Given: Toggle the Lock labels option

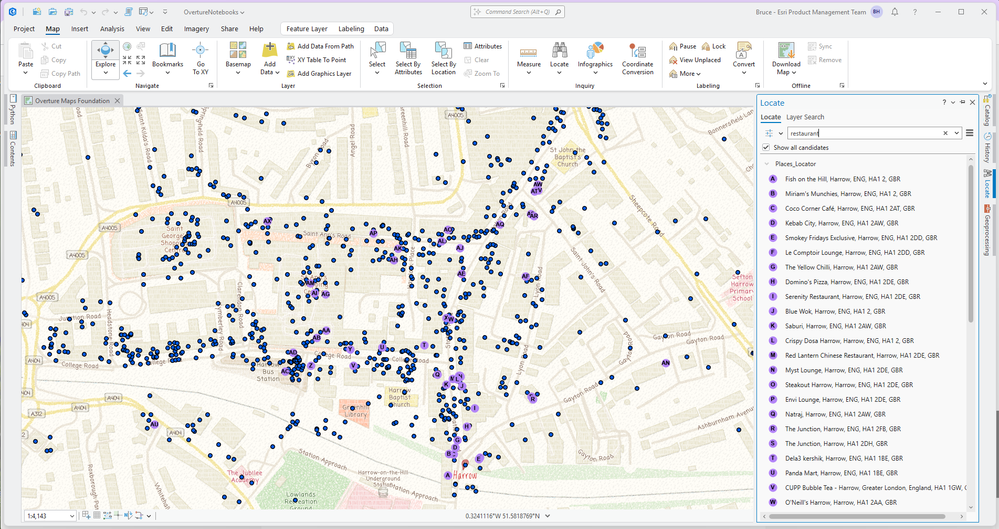Looking at the screenshot, I should coord(713,46).
